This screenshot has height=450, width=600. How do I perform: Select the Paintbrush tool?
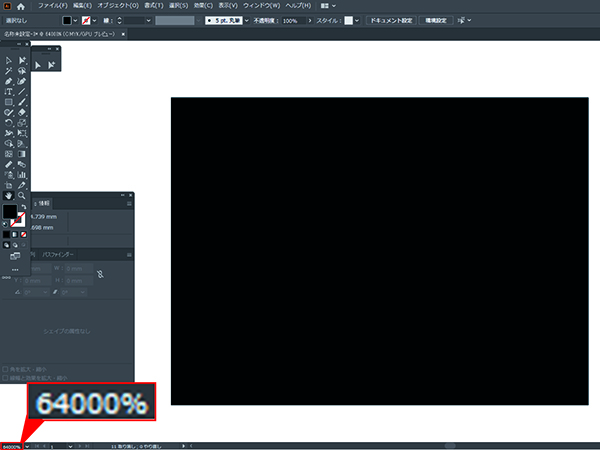[22, 102]
